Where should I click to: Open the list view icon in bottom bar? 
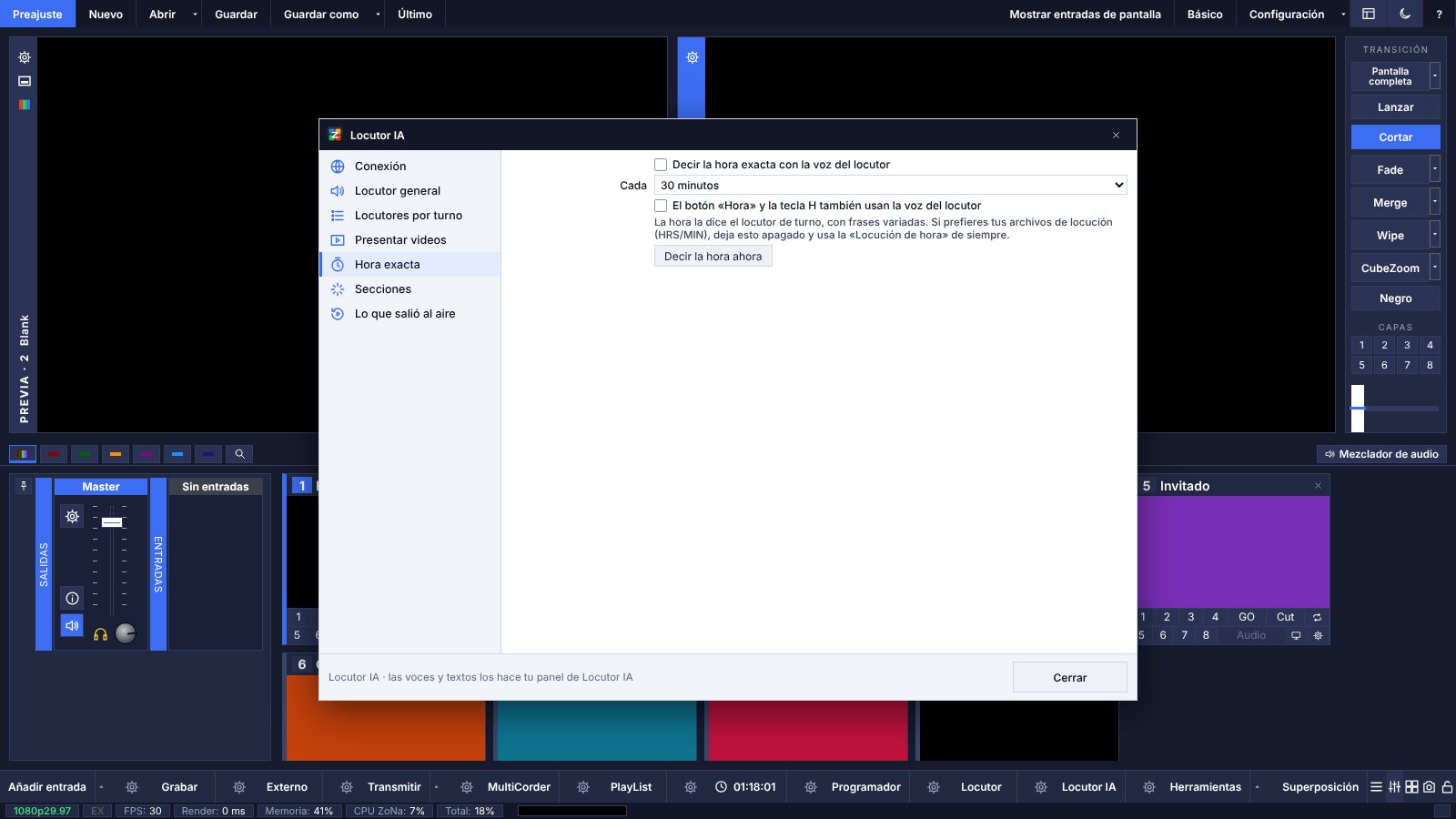click(1376, 787)
